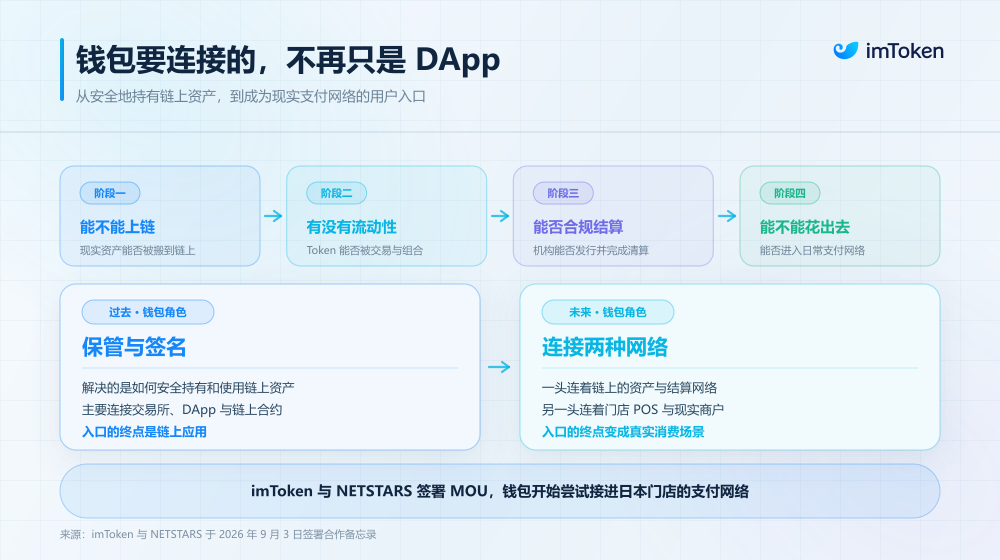Viewport: 1000px width, 560px height.
Task: Click line 另一头连着门店 POS 与现实商户
Action: pyautogui.click(x=633, y=409)
